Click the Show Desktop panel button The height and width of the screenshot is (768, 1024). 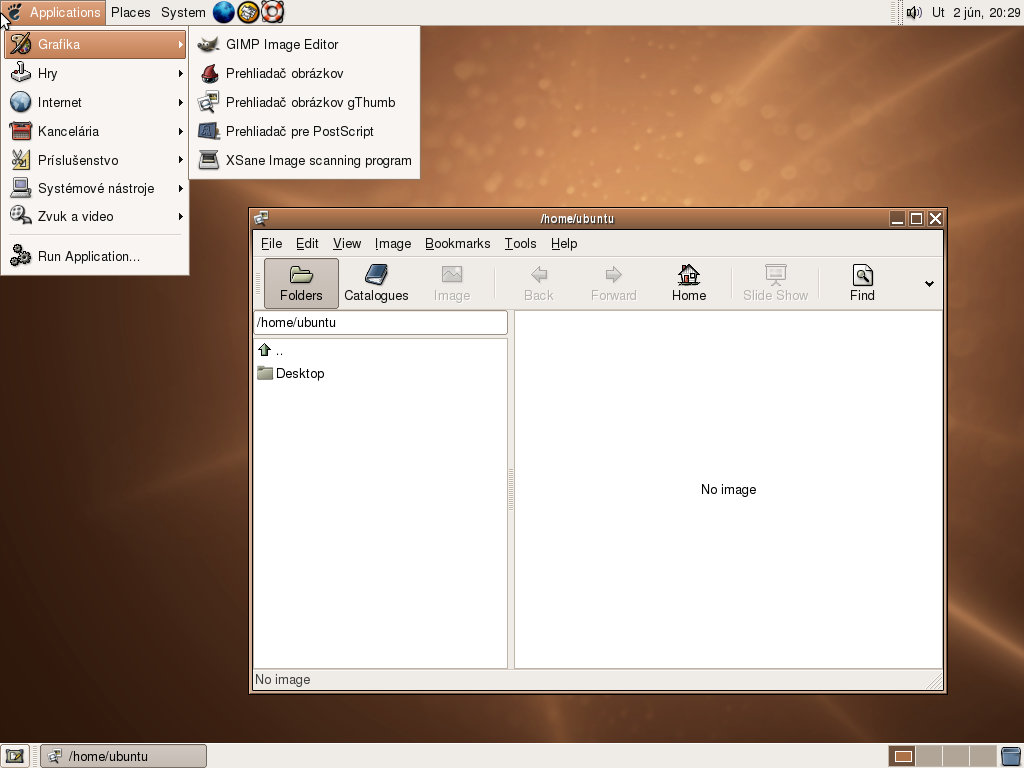click(14, 756)
